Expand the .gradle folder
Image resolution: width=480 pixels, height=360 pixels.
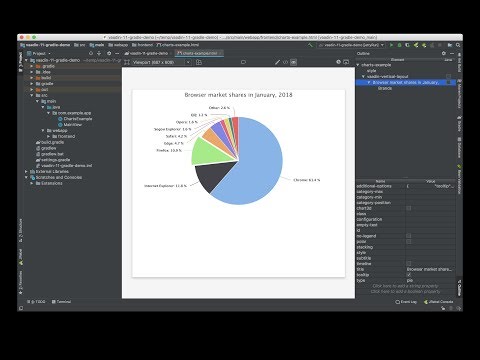pos(32,66)
